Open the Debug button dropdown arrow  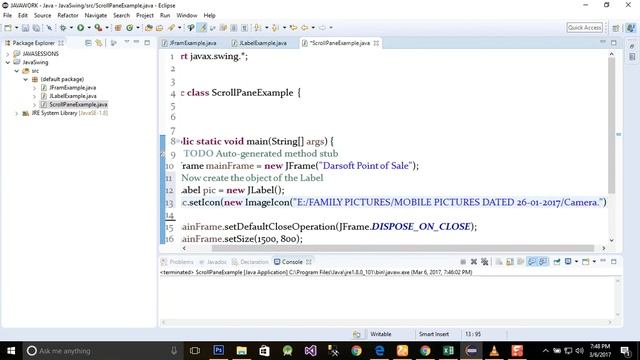[71, 28]
